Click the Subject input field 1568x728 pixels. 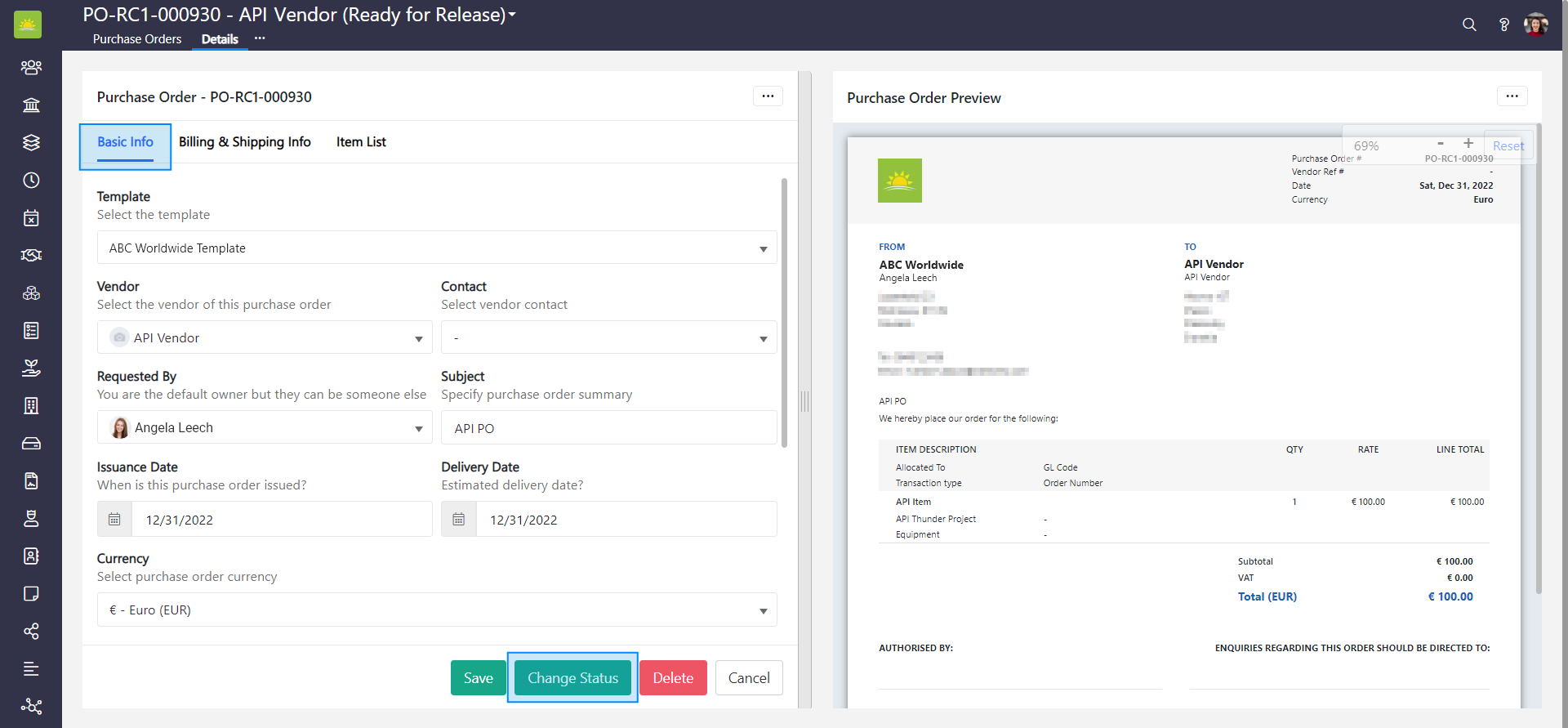pyautogui.click(x=608, y=428)
